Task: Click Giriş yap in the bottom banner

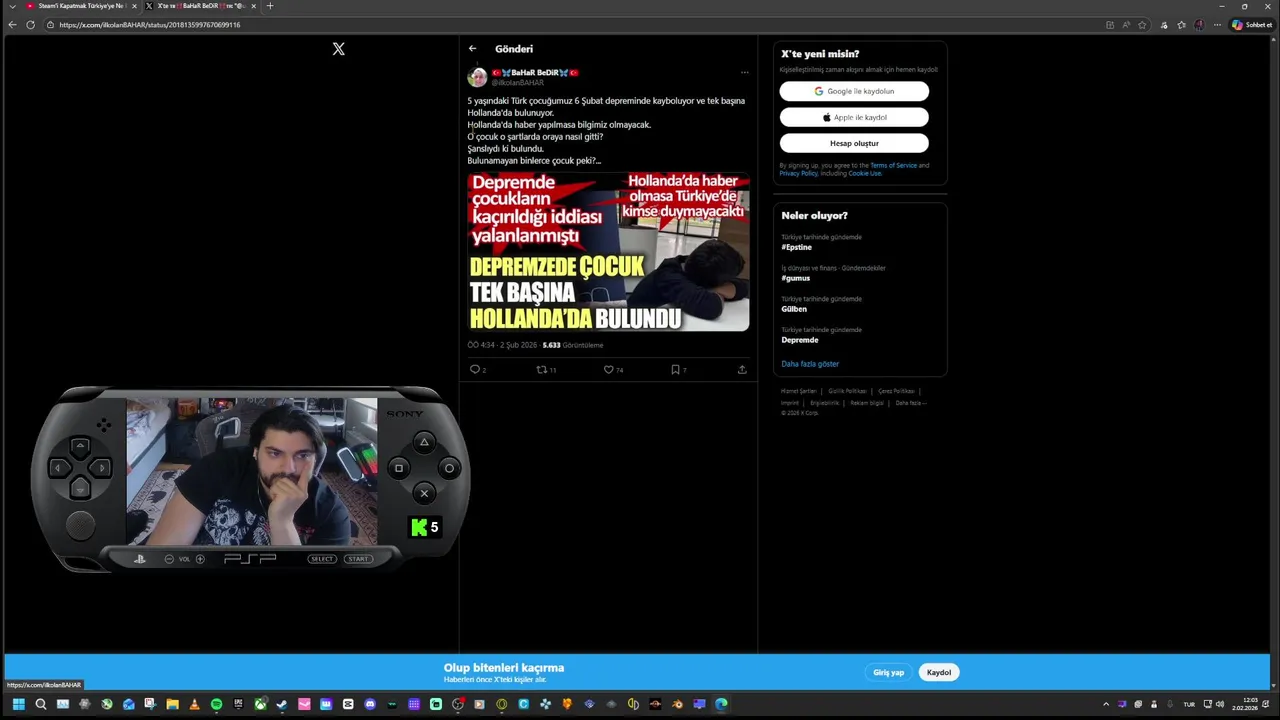Action: (x=888, y=672)
